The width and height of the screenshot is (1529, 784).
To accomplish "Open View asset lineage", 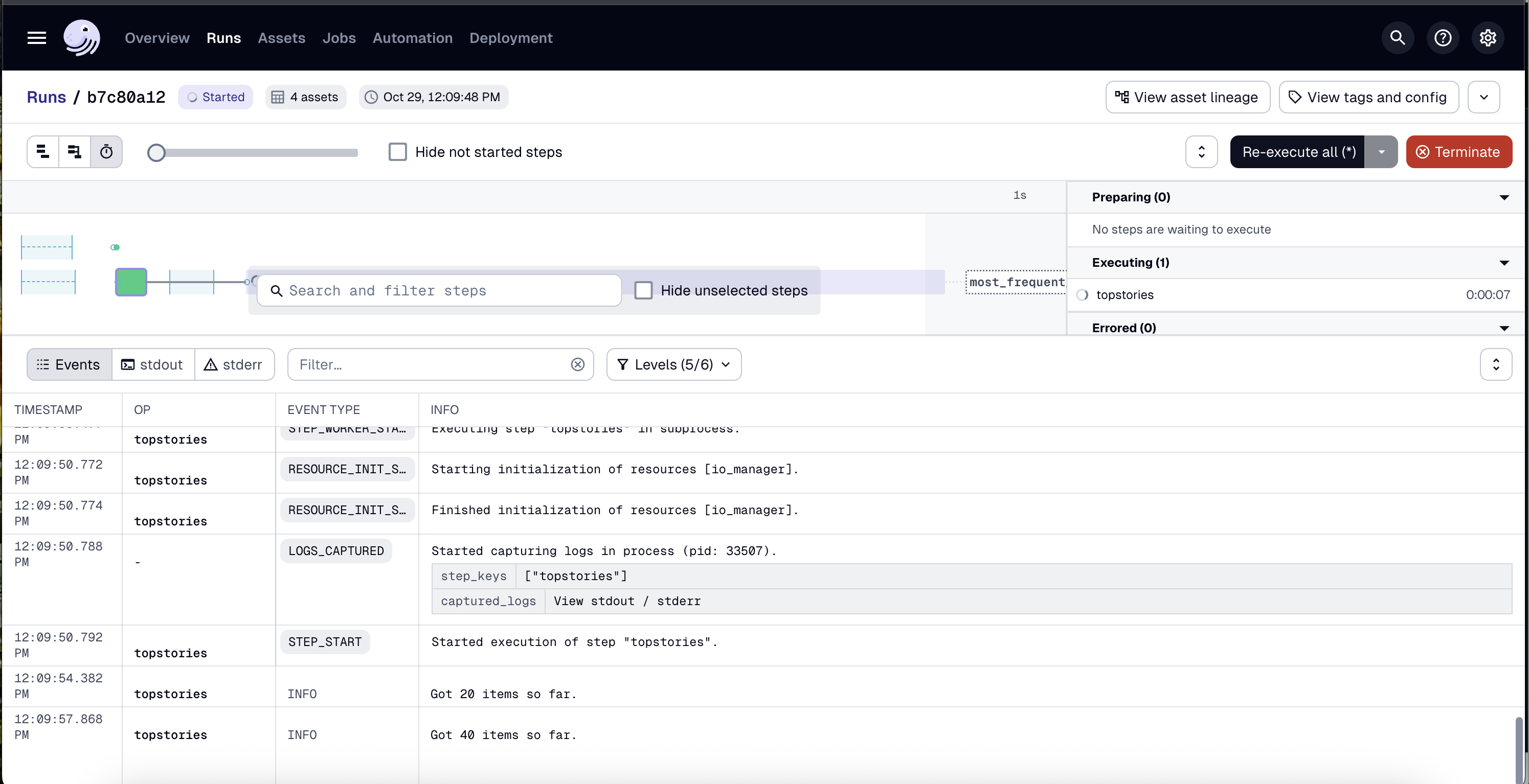I will (1187, 97).
